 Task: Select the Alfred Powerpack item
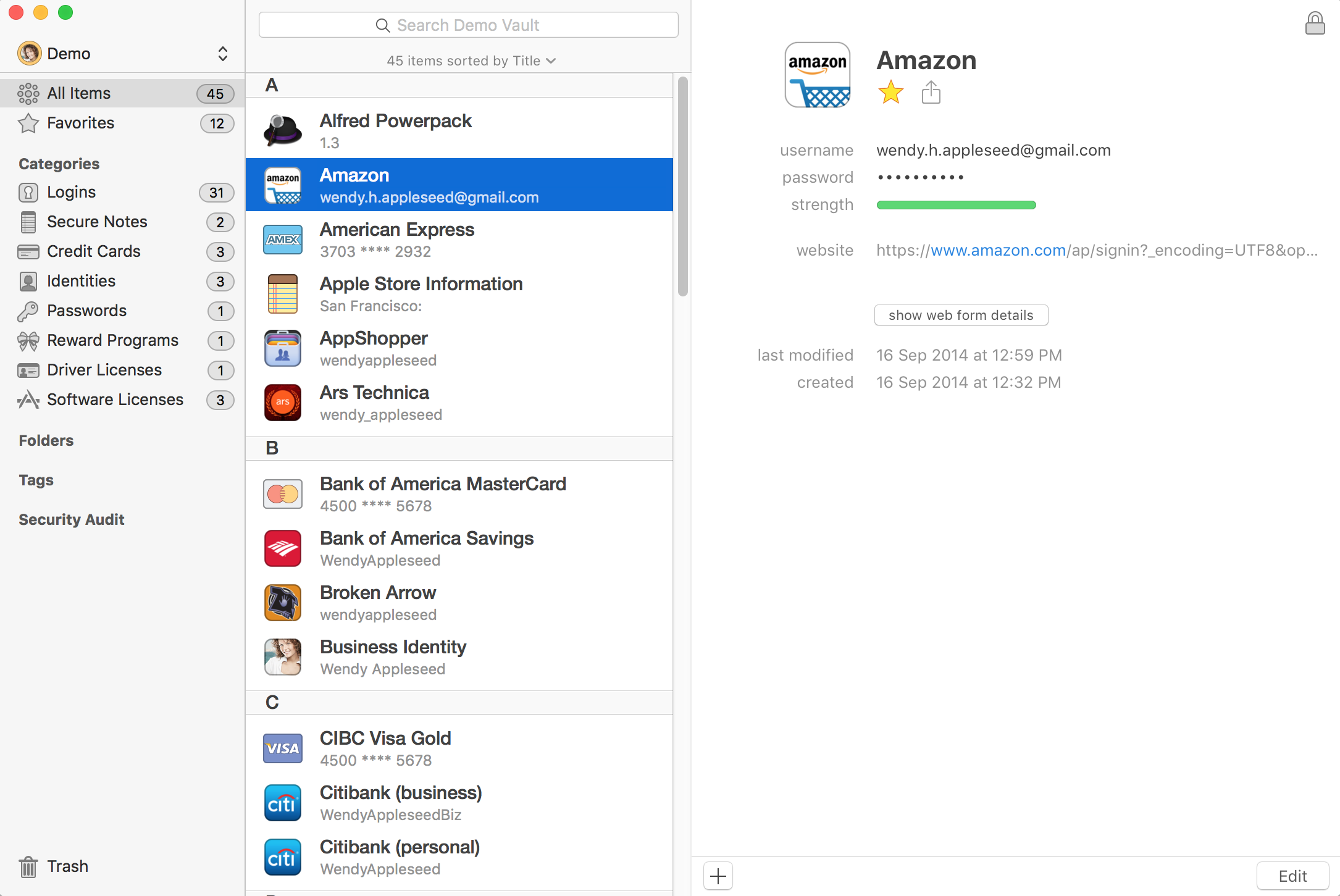click(x=459, y=131)
